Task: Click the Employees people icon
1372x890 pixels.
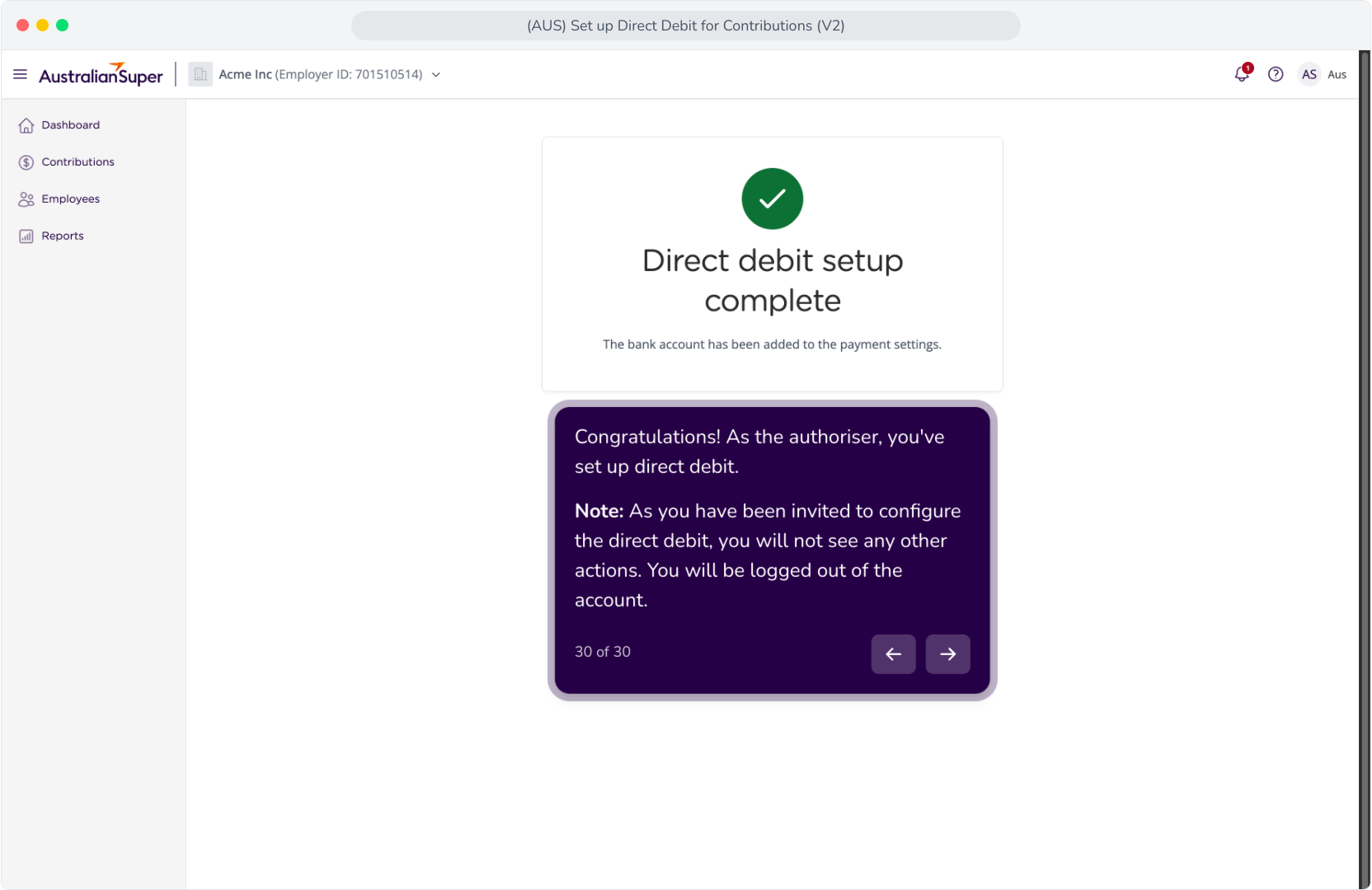Action: pos(26,199)
